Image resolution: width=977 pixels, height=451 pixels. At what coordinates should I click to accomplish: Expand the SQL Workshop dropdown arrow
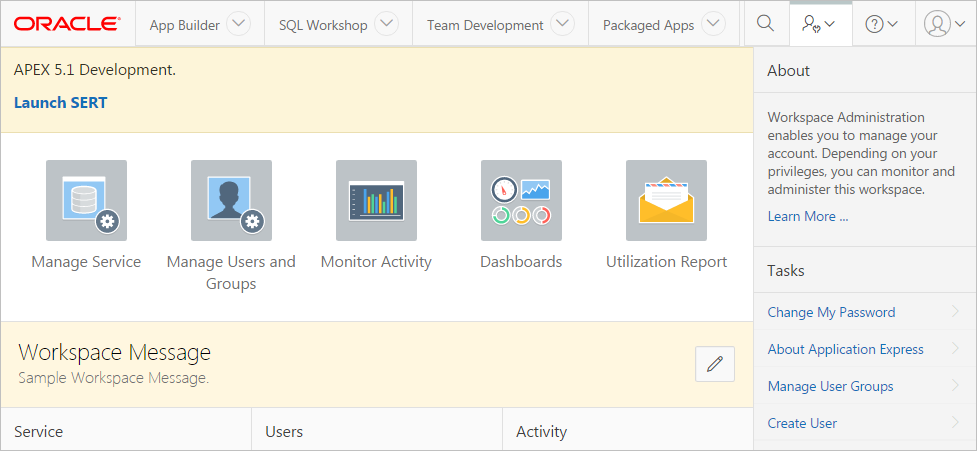(x=386, y=25)
